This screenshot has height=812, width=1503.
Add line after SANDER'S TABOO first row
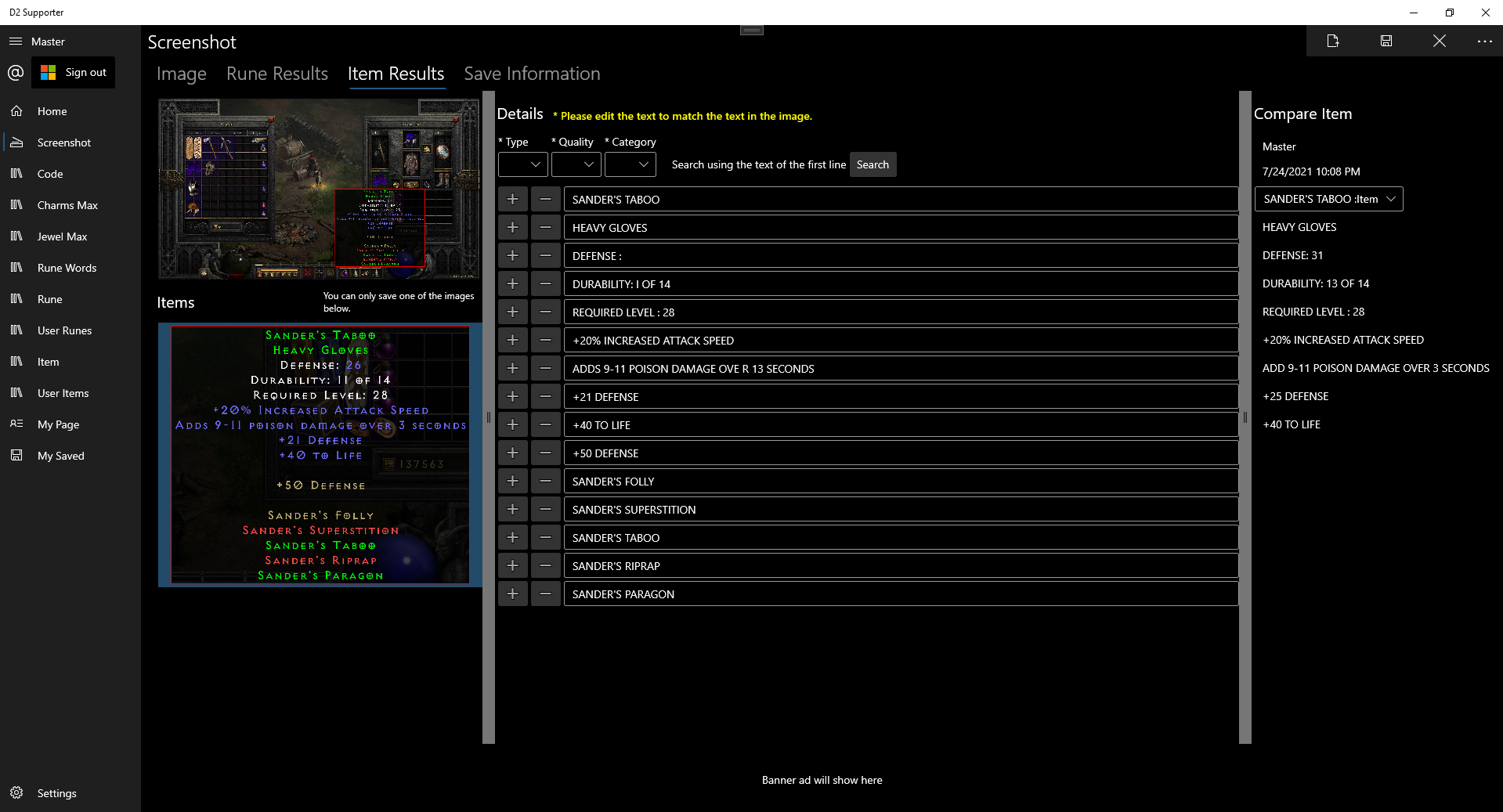(x=513, y=200)
